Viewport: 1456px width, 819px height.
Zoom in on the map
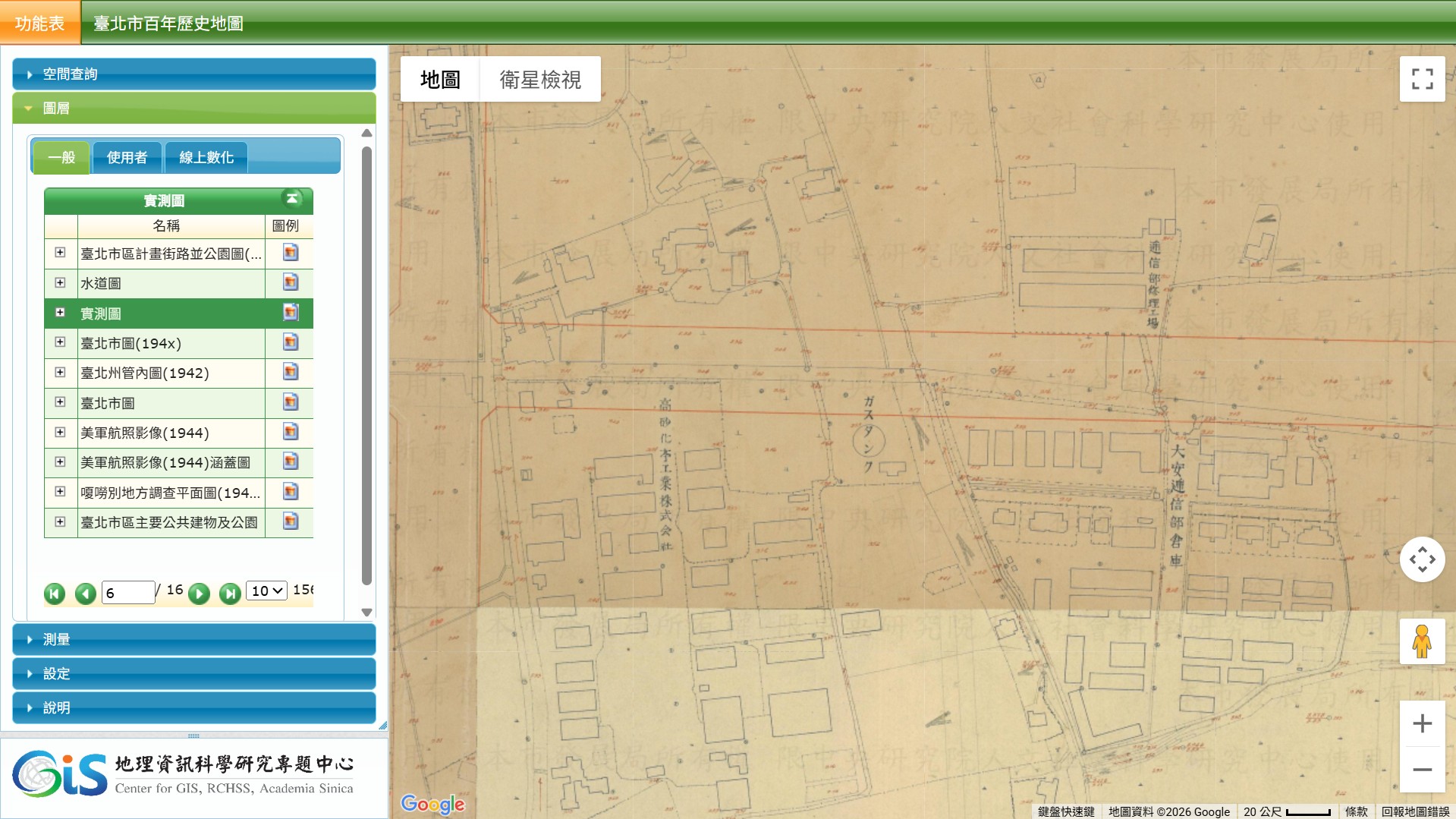[x=1422, y=723]
